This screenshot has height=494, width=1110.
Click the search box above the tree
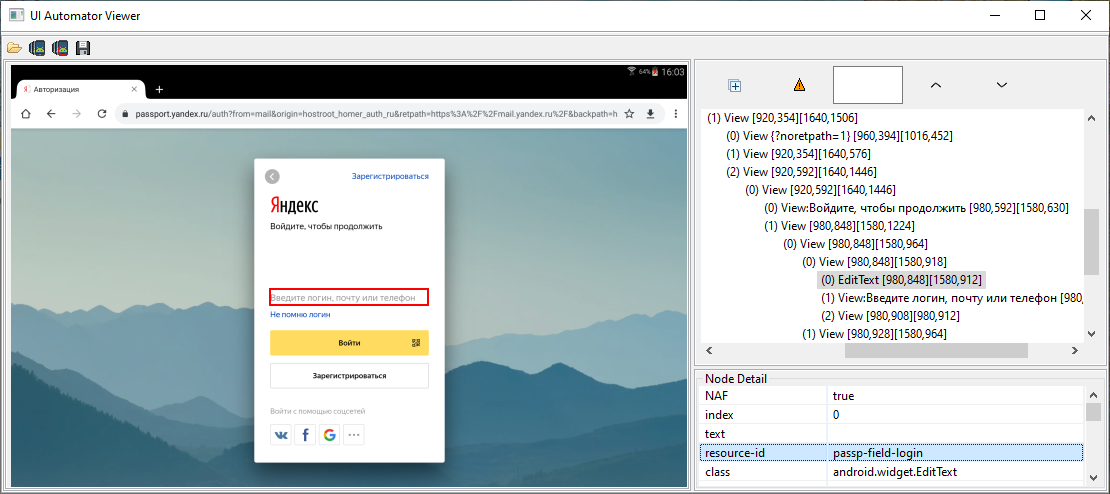point(867,85)
